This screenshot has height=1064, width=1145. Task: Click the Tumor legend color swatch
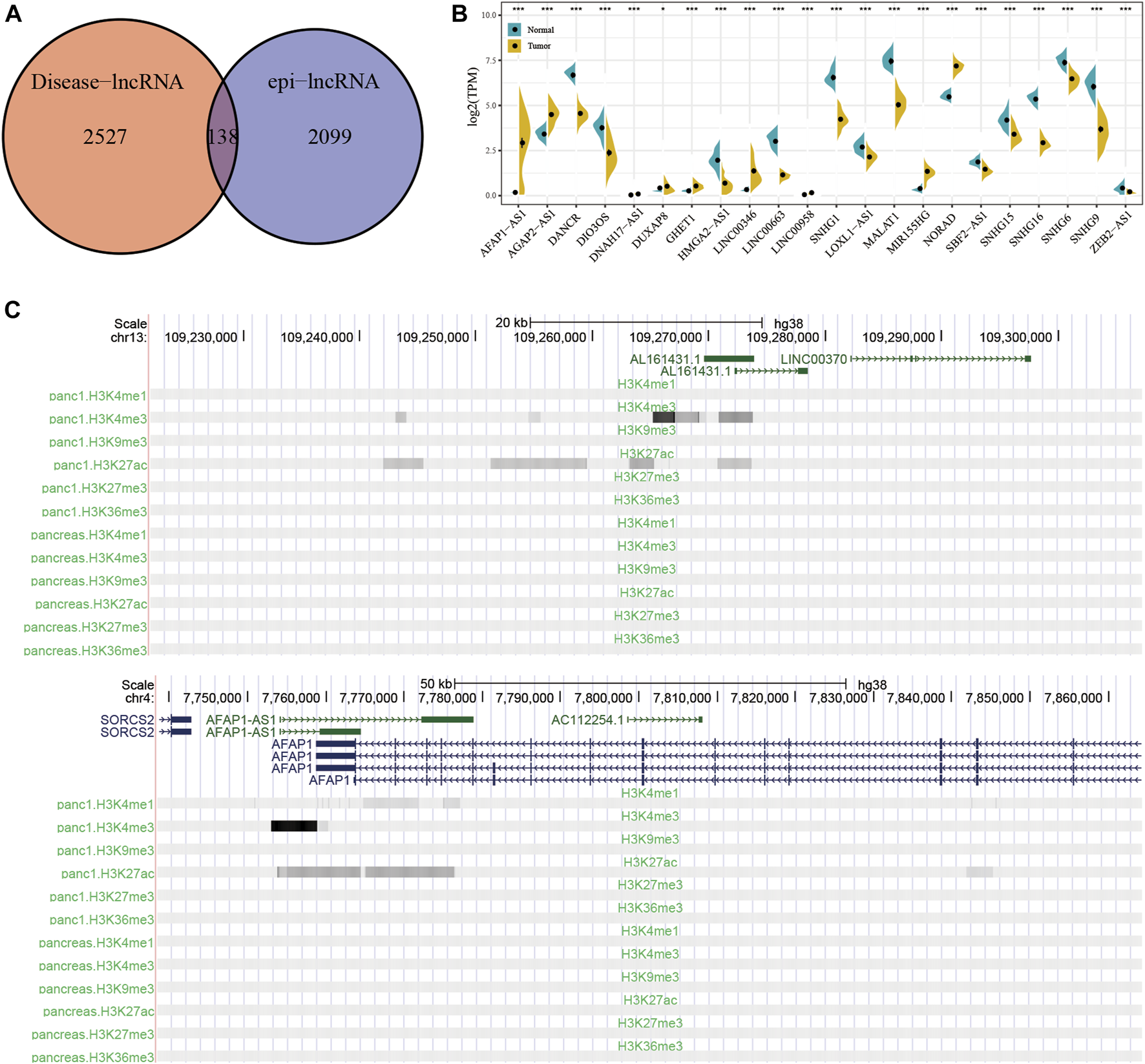(515, 46)
